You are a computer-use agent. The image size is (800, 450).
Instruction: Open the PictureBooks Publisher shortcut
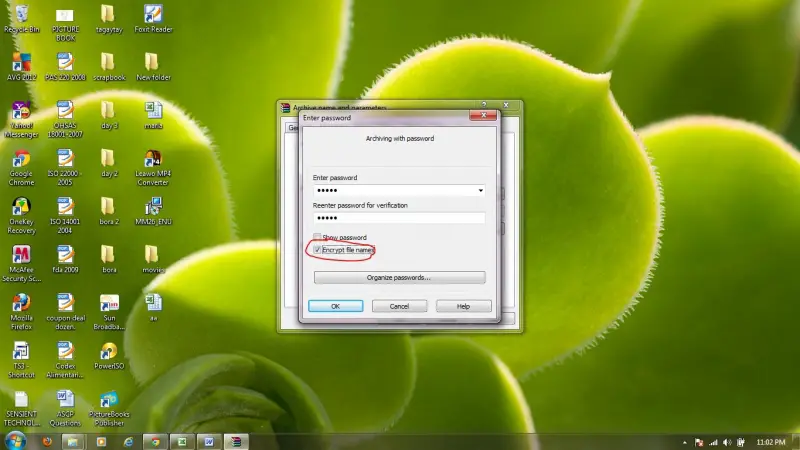[109, 408]
